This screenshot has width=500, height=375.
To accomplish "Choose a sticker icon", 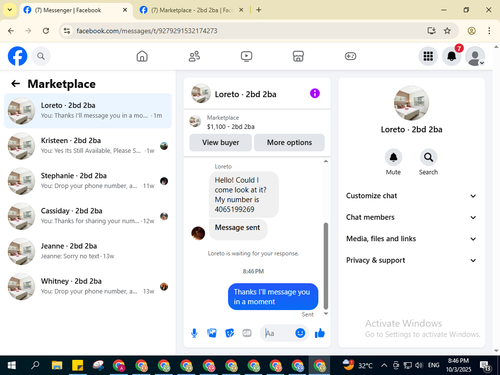I will click(229, 333).
